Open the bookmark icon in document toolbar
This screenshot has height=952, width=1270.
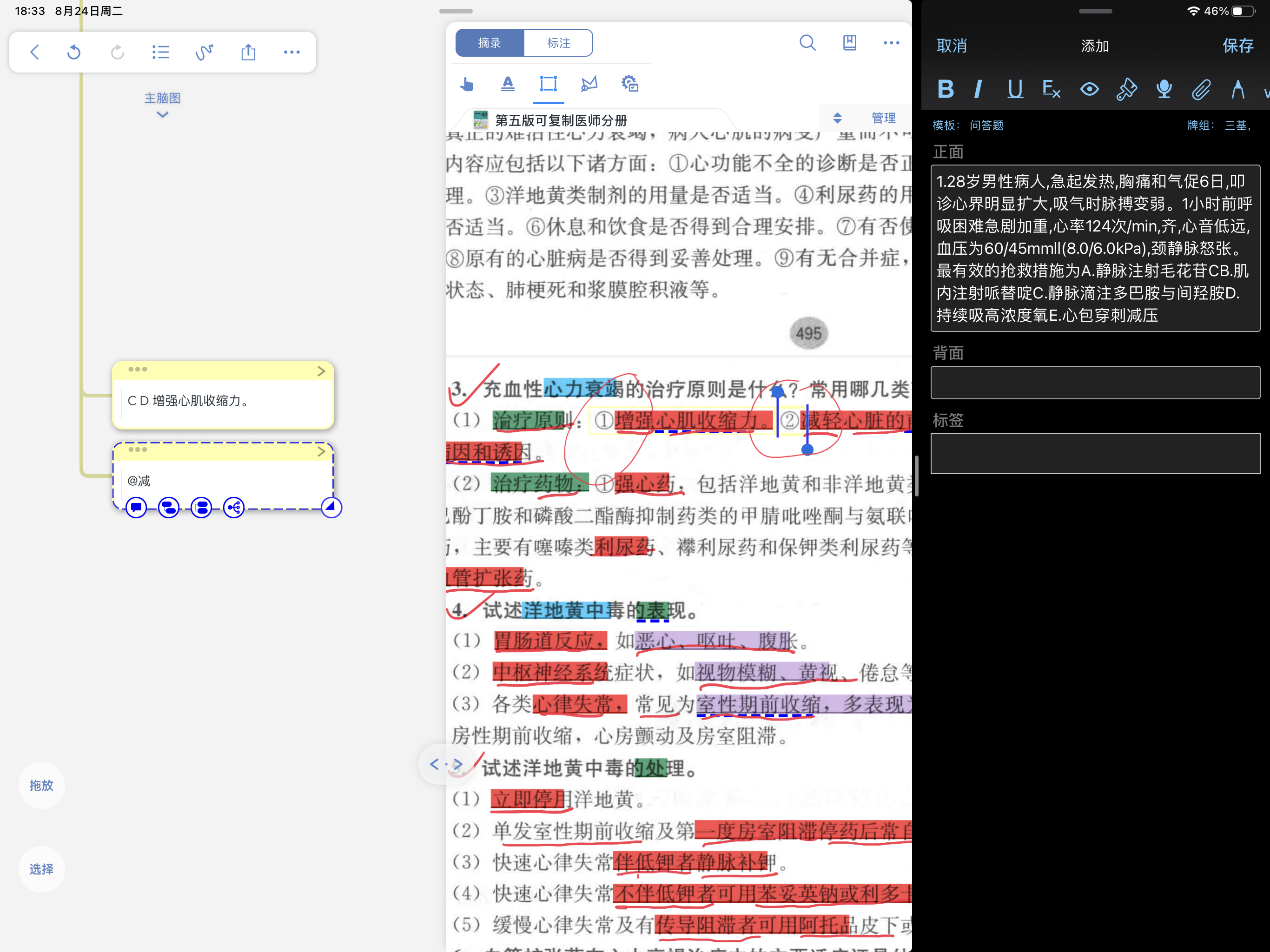pos(849,43)
